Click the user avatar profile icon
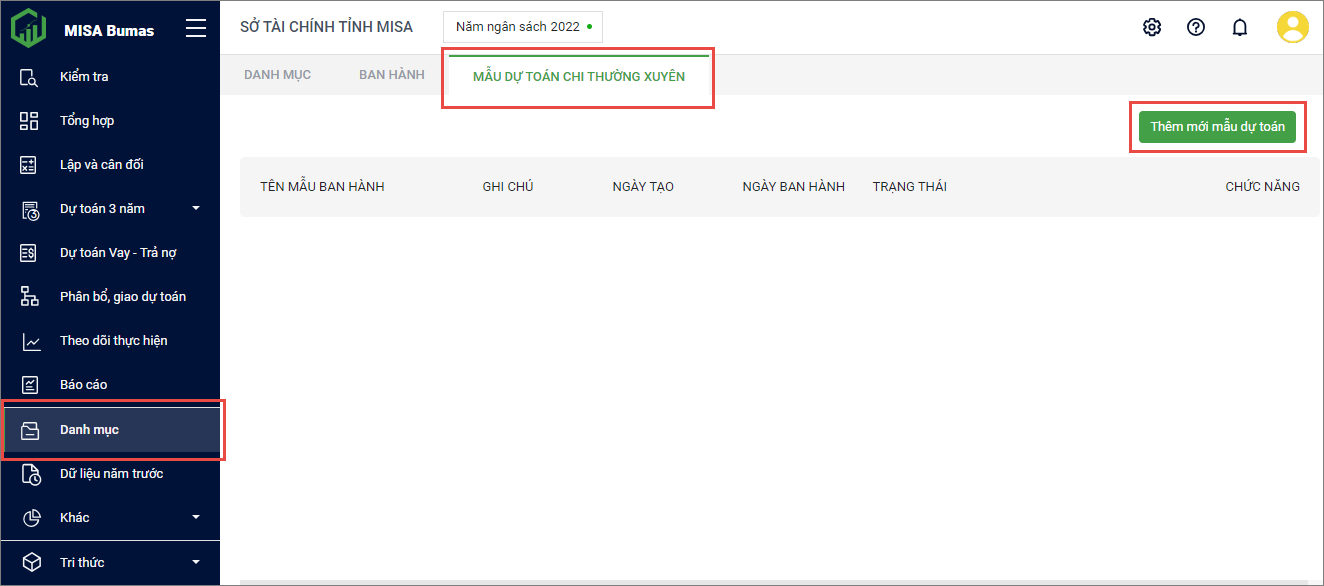This screenshot has height=586, width=1324. point(1292,27)
